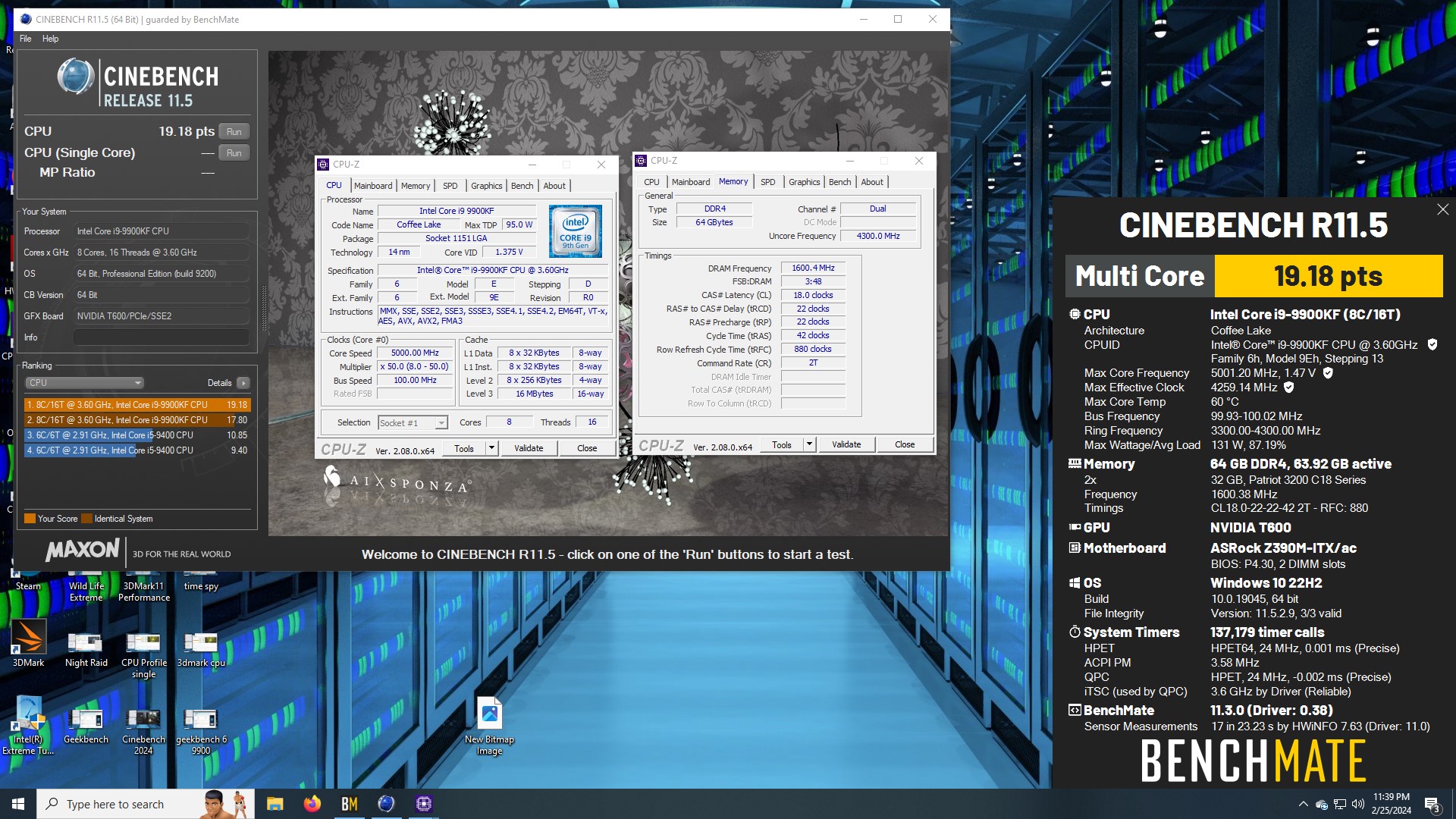Click the CPUID verified shield in BenchMate
This screenshot has height=819, width=1456.
pyautogui.click(x=1432, y=344)
